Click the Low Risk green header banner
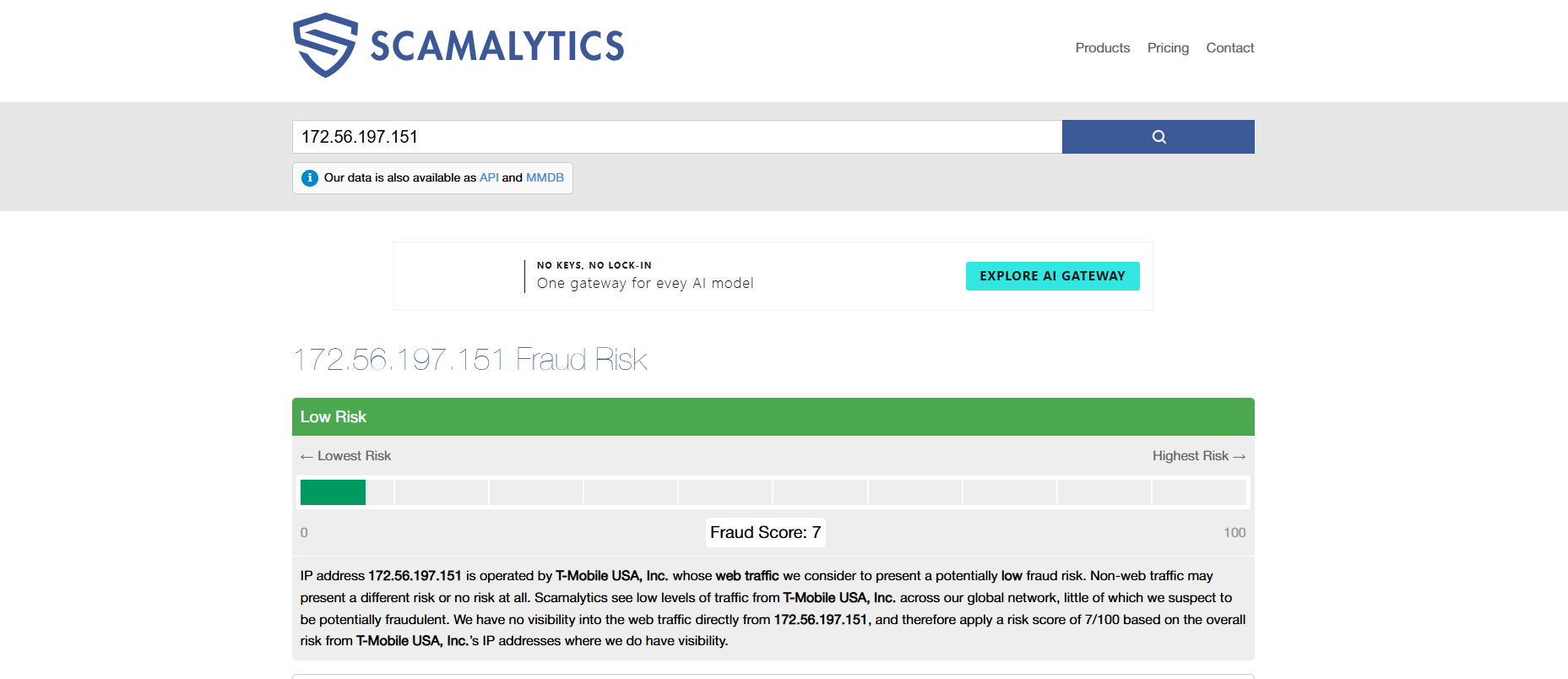This screenshot has width=1568, height=679. (x=773, y=417)
